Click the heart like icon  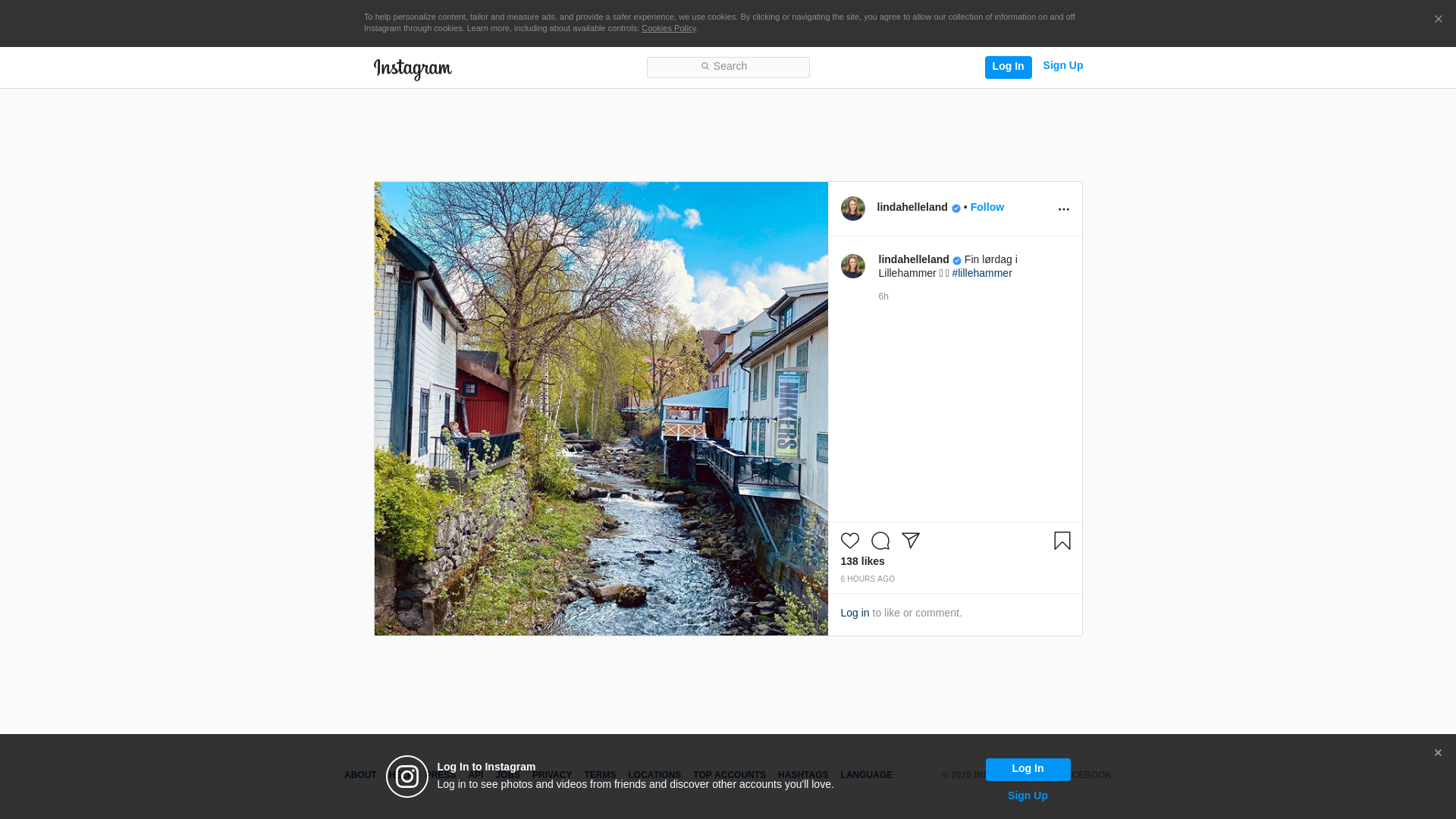point(849,541)
